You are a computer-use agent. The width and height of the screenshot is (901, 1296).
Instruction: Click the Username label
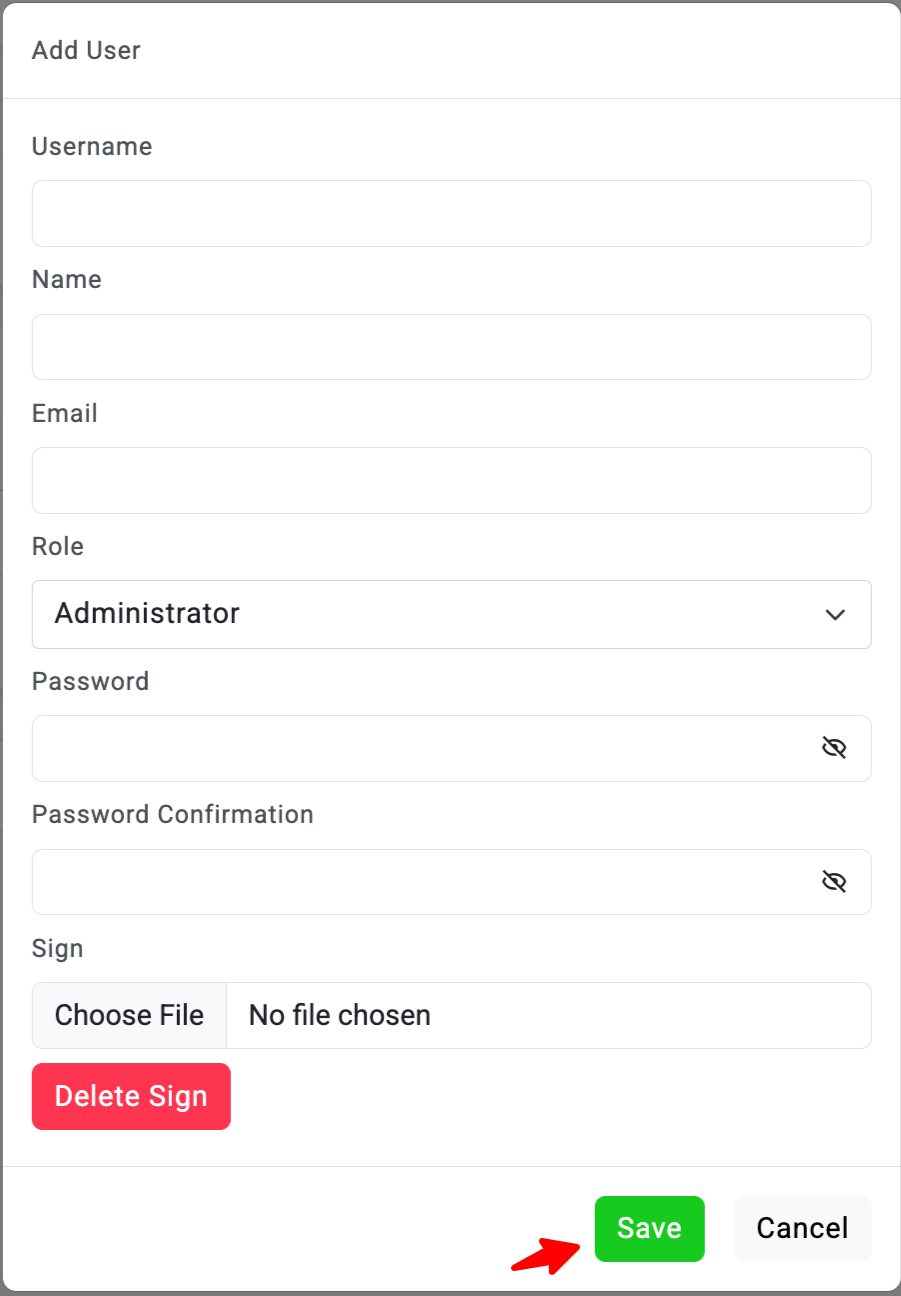[x=92, y=146]
